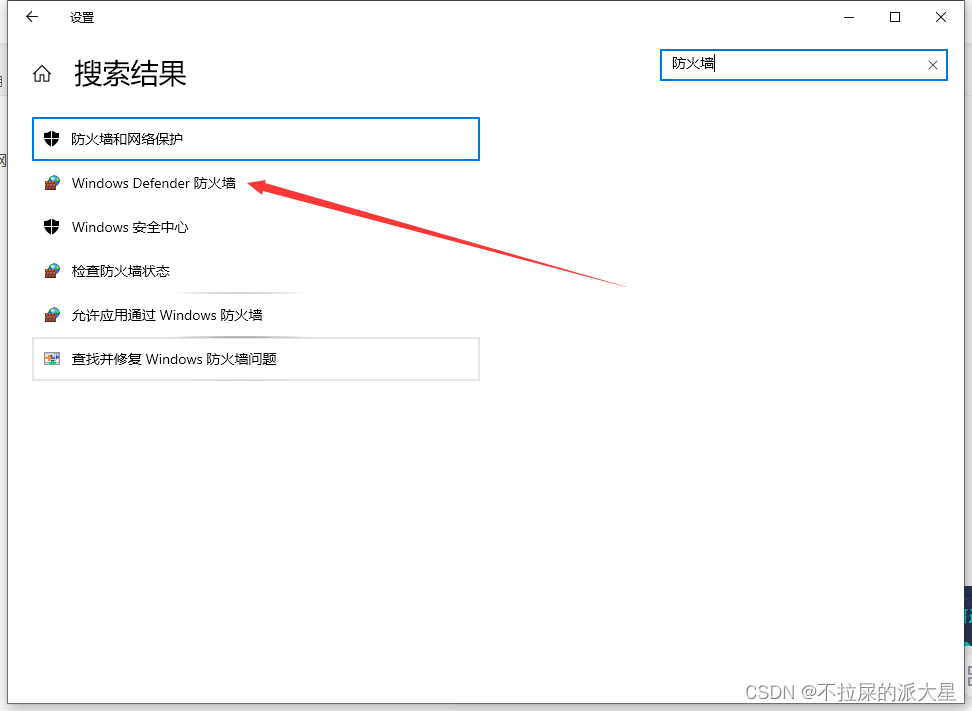Click the firewall icon beside Windows Defender 防火墙
The image size is (972, 711).
coord(52,183)
